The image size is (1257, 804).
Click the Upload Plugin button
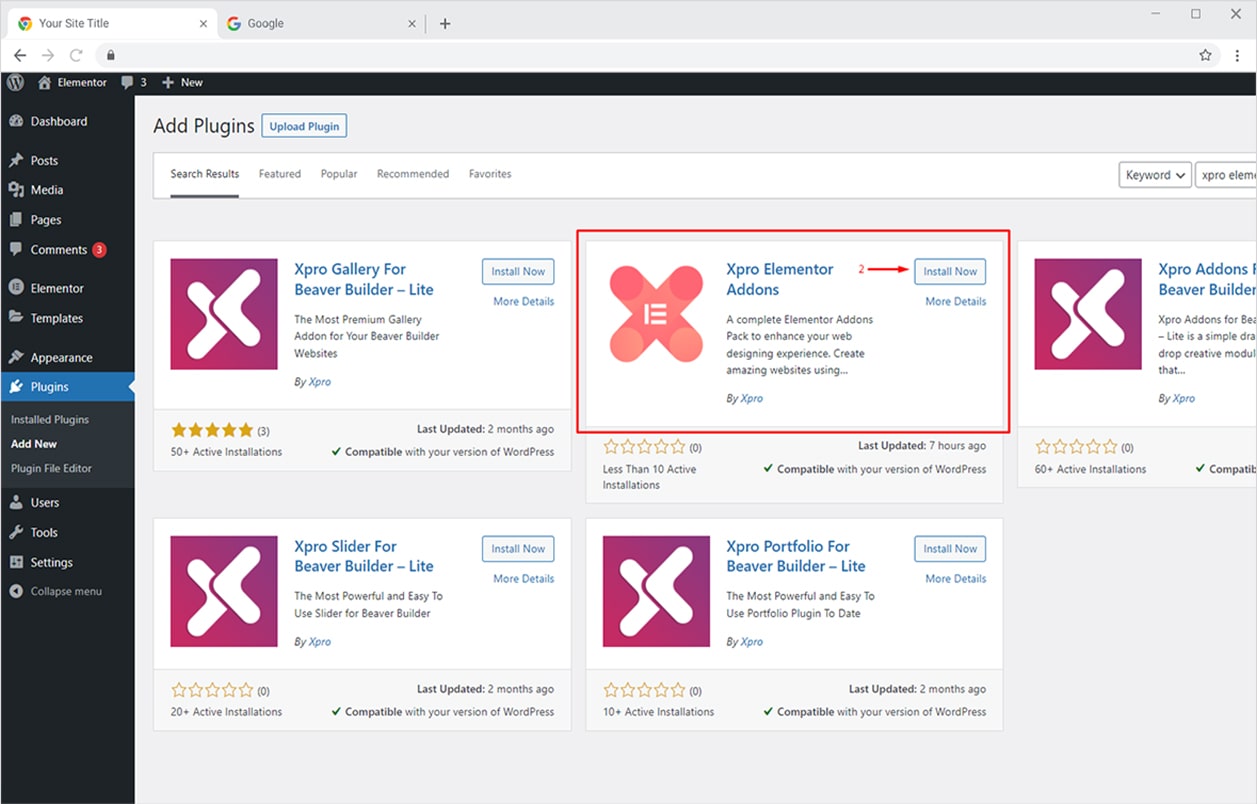(304, 126)
